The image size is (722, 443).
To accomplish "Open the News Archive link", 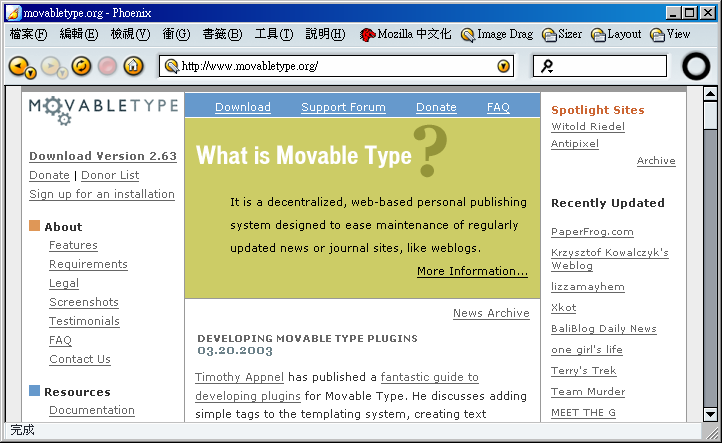I will tap(491, 313).
